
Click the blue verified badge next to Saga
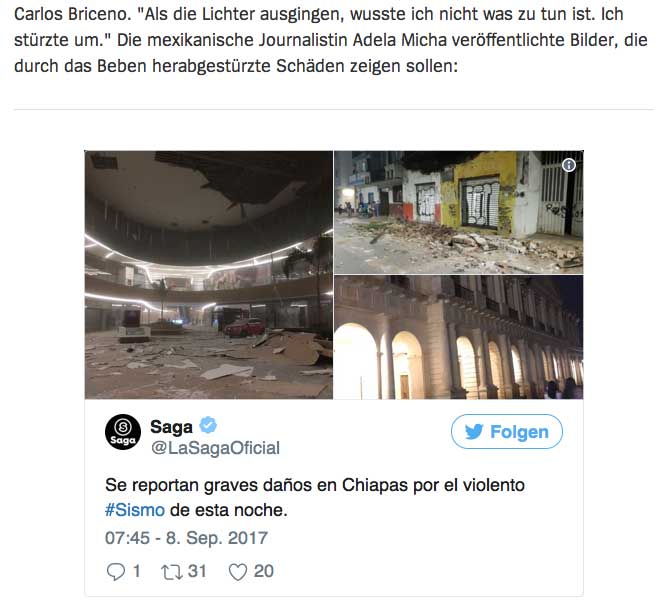pyautogui.click(x=208, y=425)
